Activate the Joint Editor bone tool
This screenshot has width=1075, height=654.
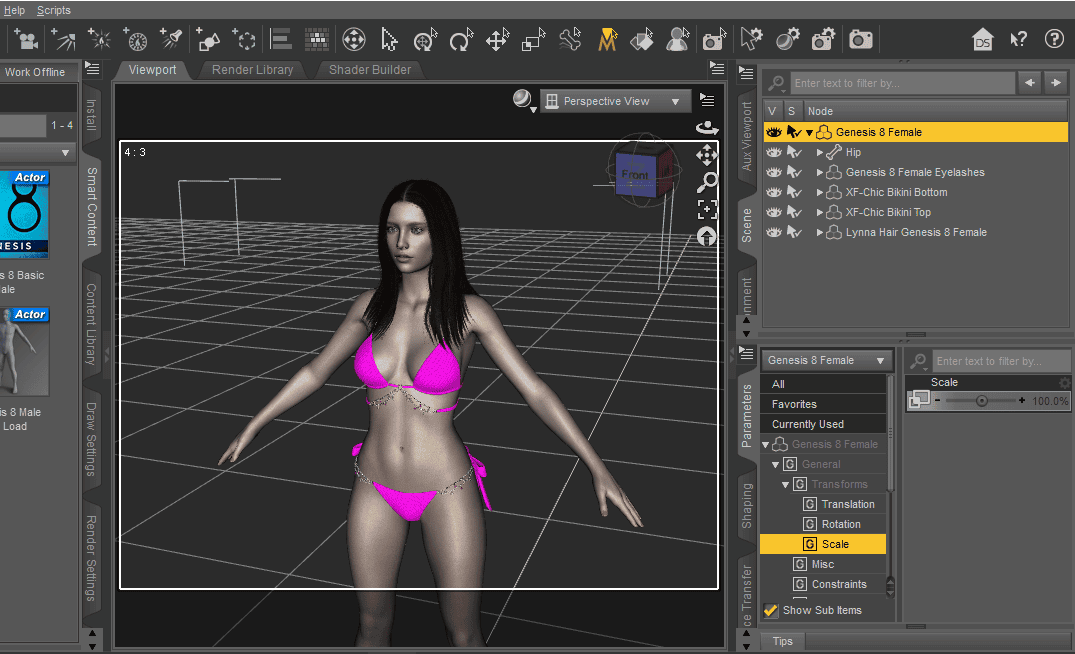(570, 39)
